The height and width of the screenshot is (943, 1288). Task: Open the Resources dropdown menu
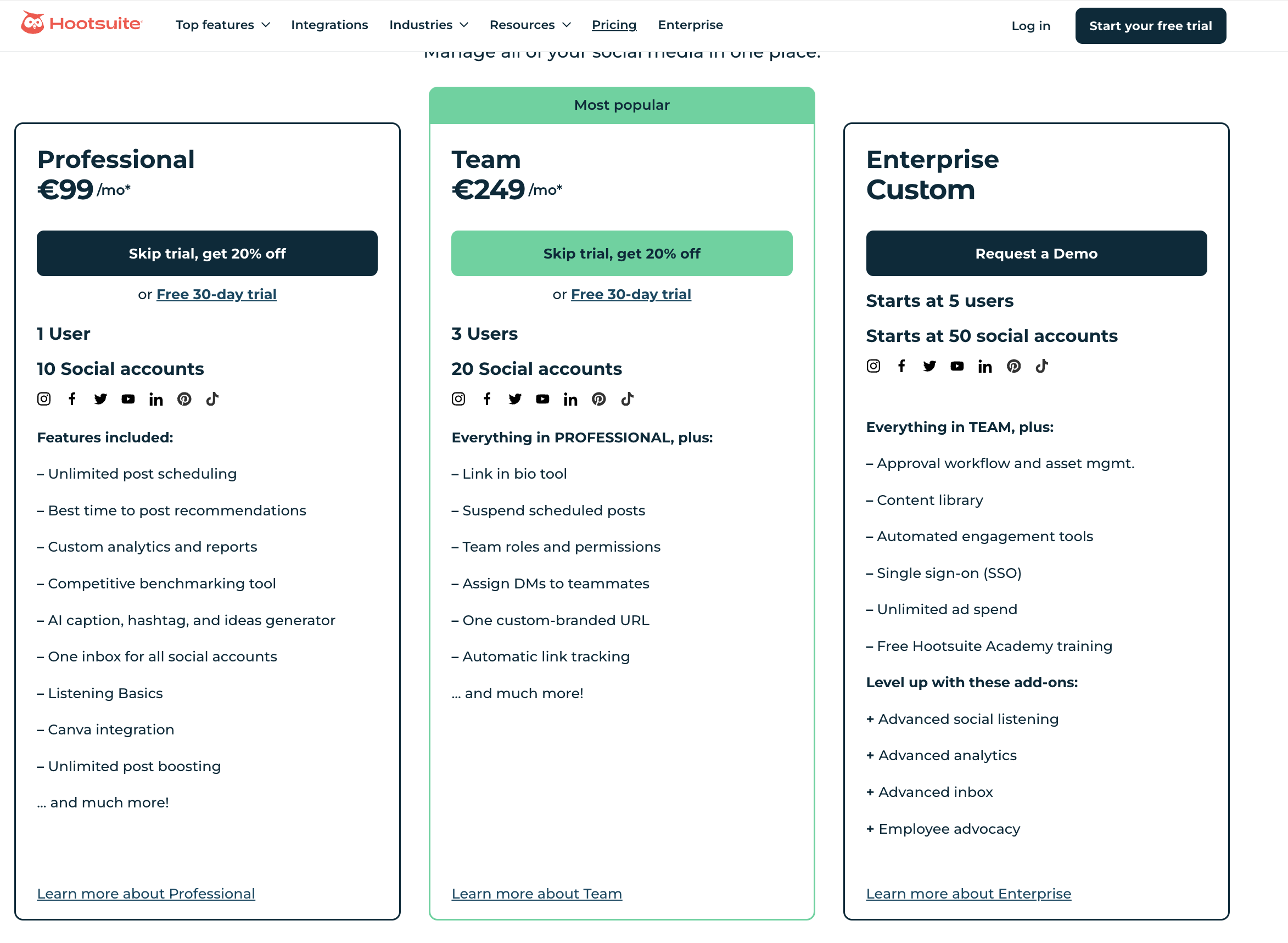[x=530, y=25]
